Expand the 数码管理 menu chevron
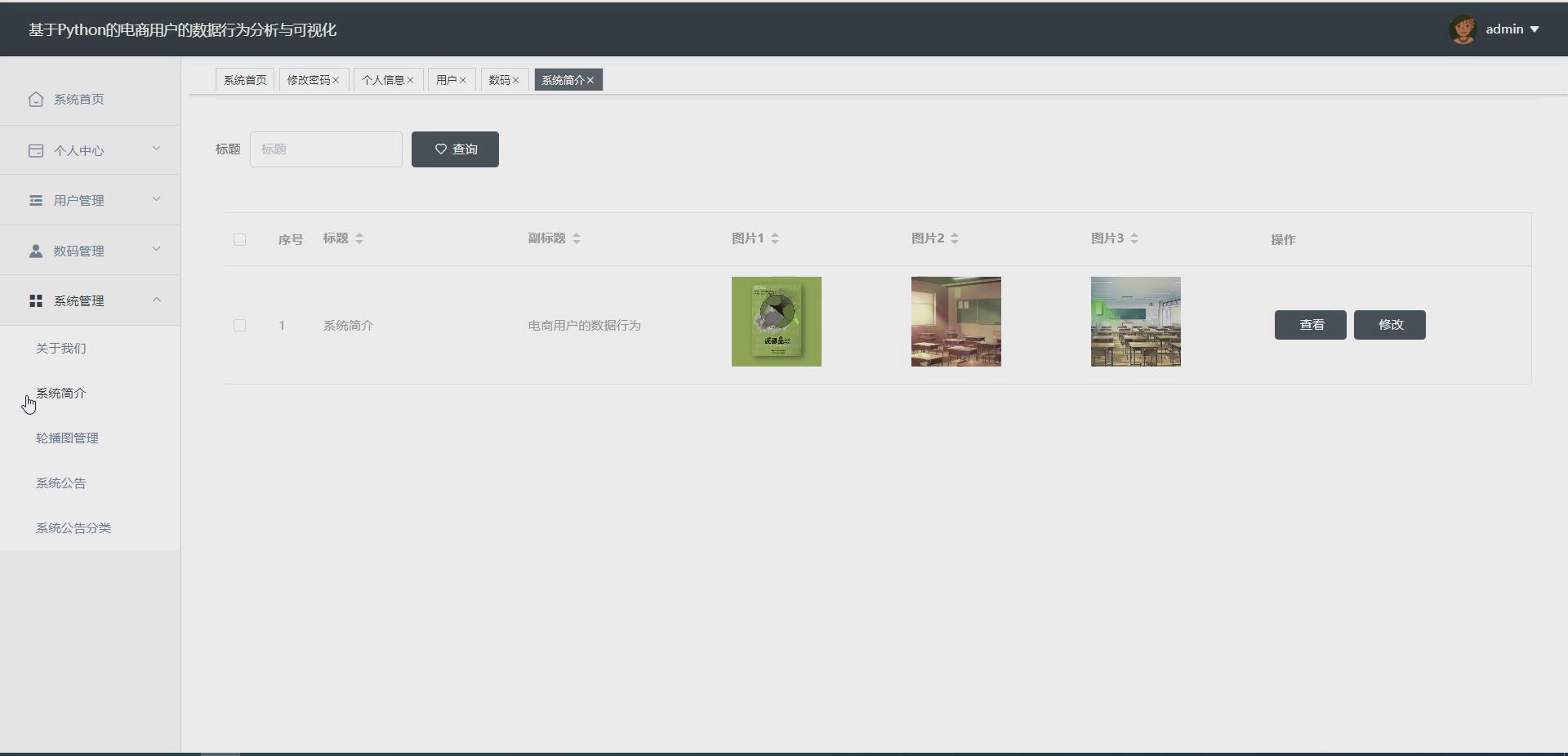The width and height of the screenshot is (1568, 756). pos(156,249)
